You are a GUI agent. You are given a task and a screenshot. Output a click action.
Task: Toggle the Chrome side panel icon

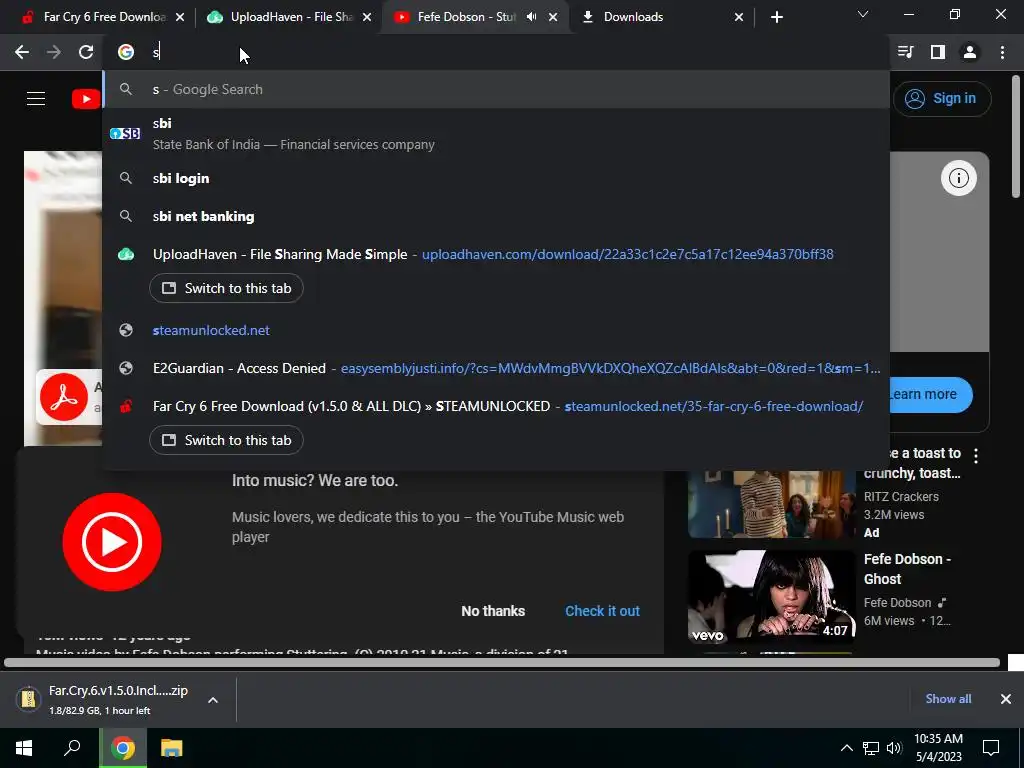tap(938, 52)
